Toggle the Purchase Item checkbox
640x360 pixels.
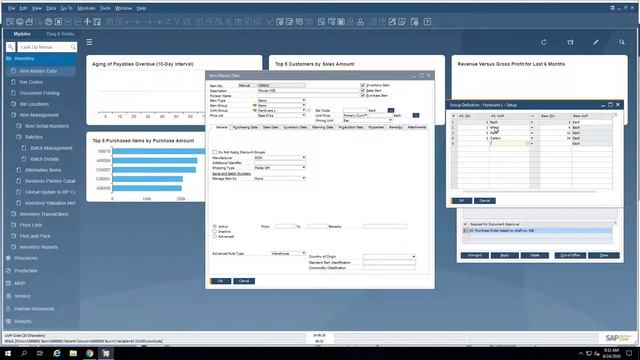coord(362,95)
